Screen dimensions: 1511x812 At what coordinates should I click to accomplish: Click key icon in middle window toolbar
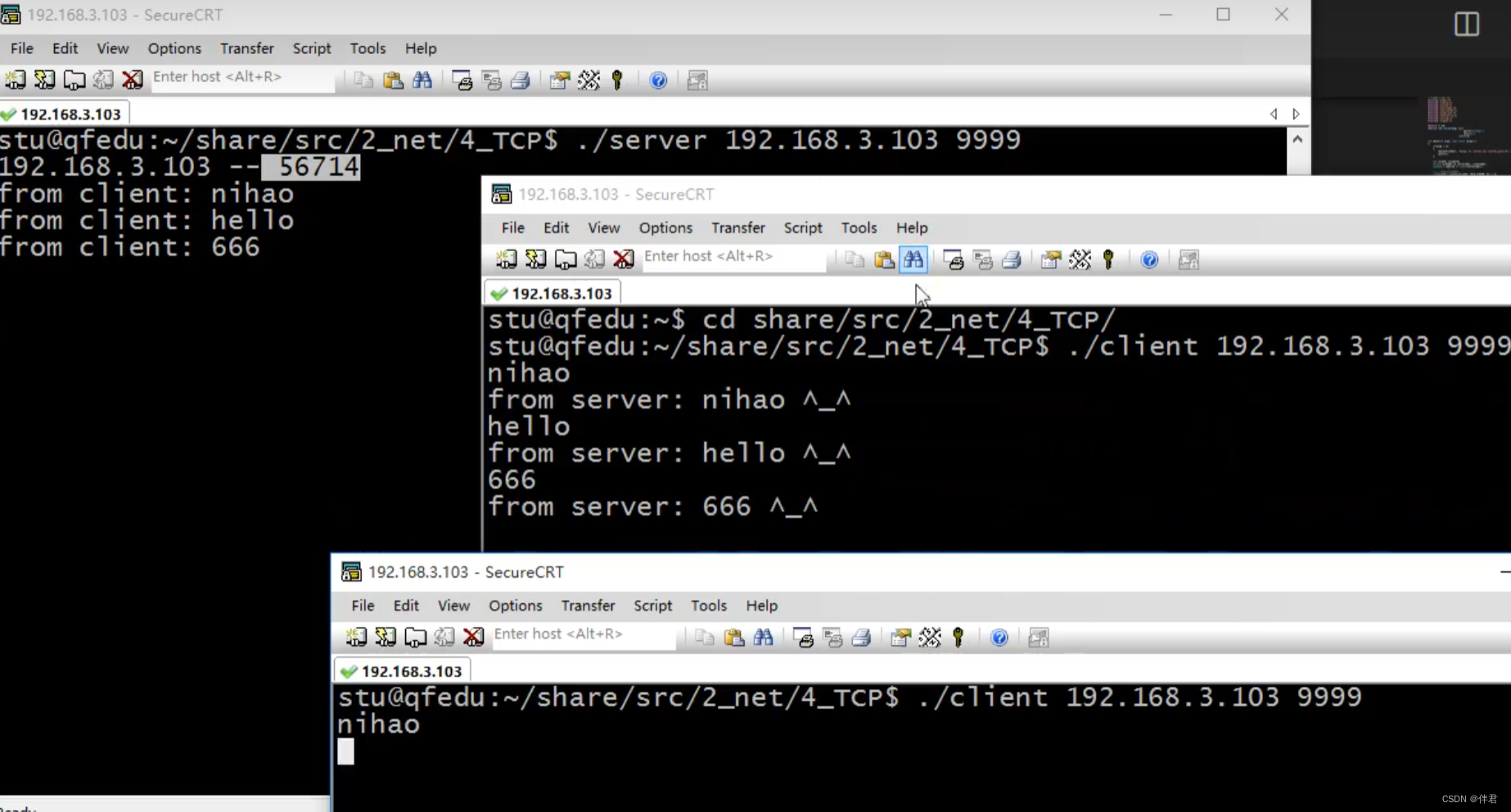pyautogui.click(x=1109, y=259)
